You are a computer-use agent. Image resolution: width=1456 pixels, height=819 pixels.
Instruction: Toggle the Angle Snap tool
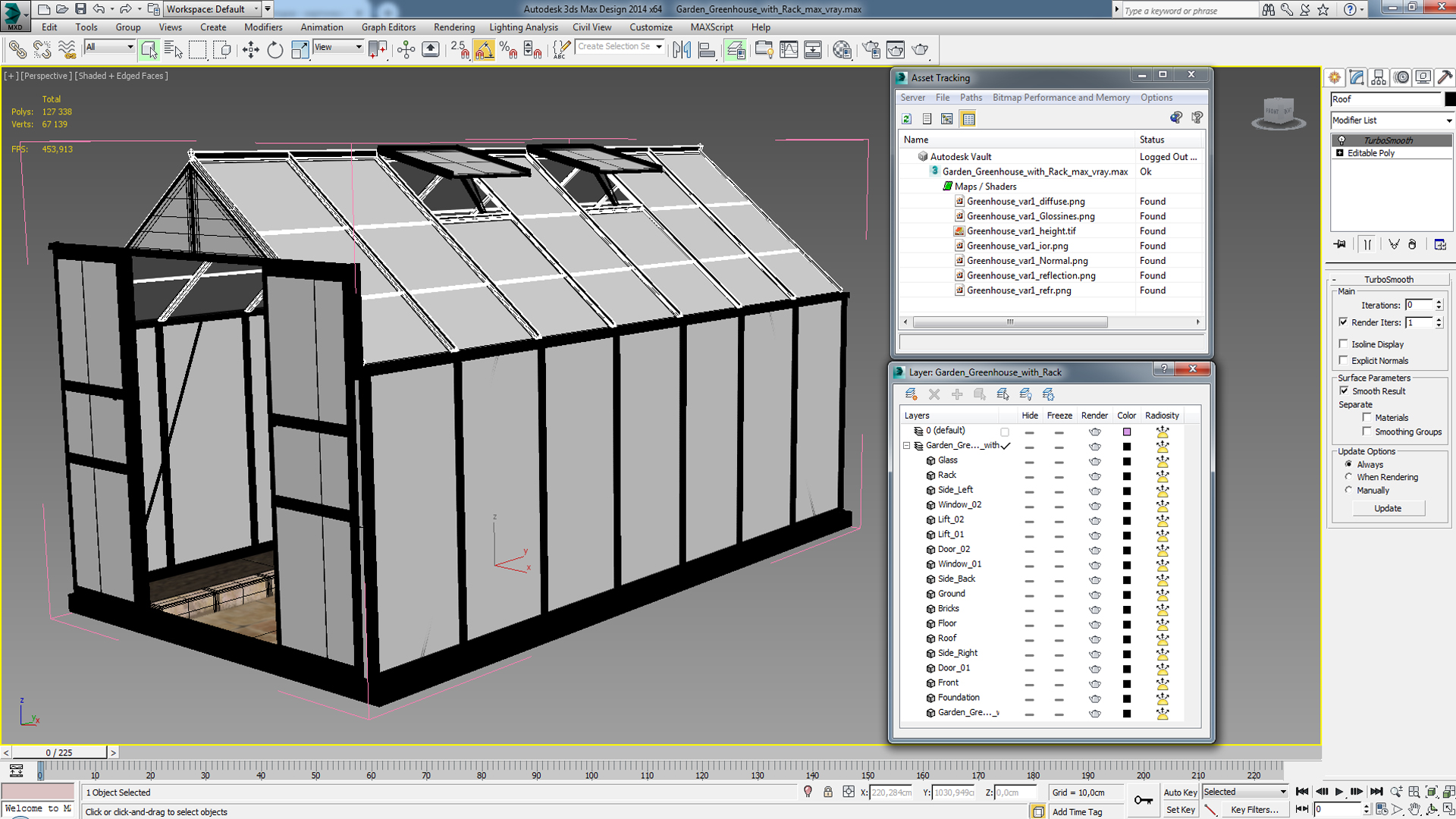point(484,50)
